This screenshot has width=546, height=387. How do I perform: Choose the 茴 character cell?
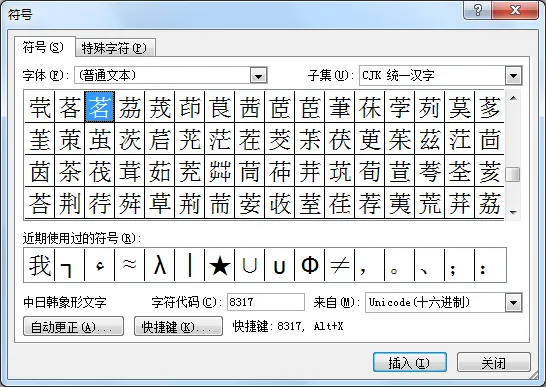[489, 139]
